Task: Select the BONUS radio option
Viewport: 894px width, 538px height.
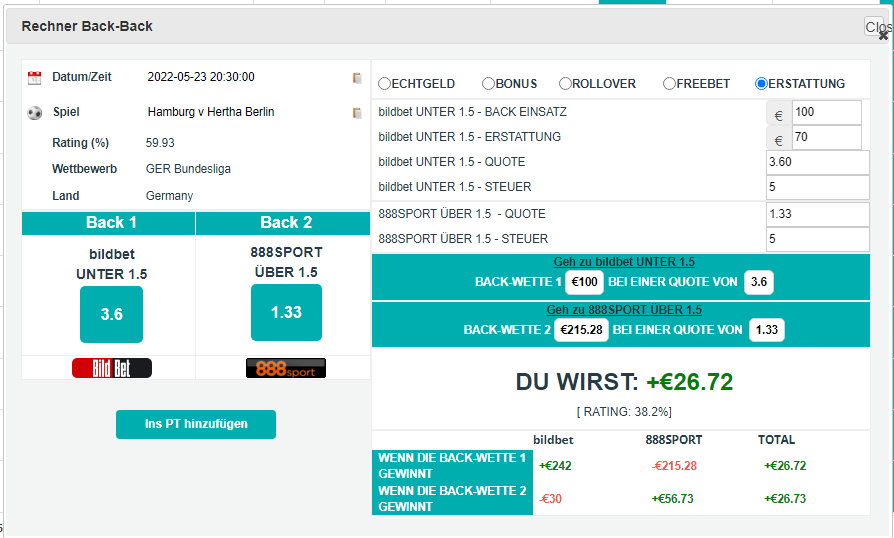Action: coord(488,84)
